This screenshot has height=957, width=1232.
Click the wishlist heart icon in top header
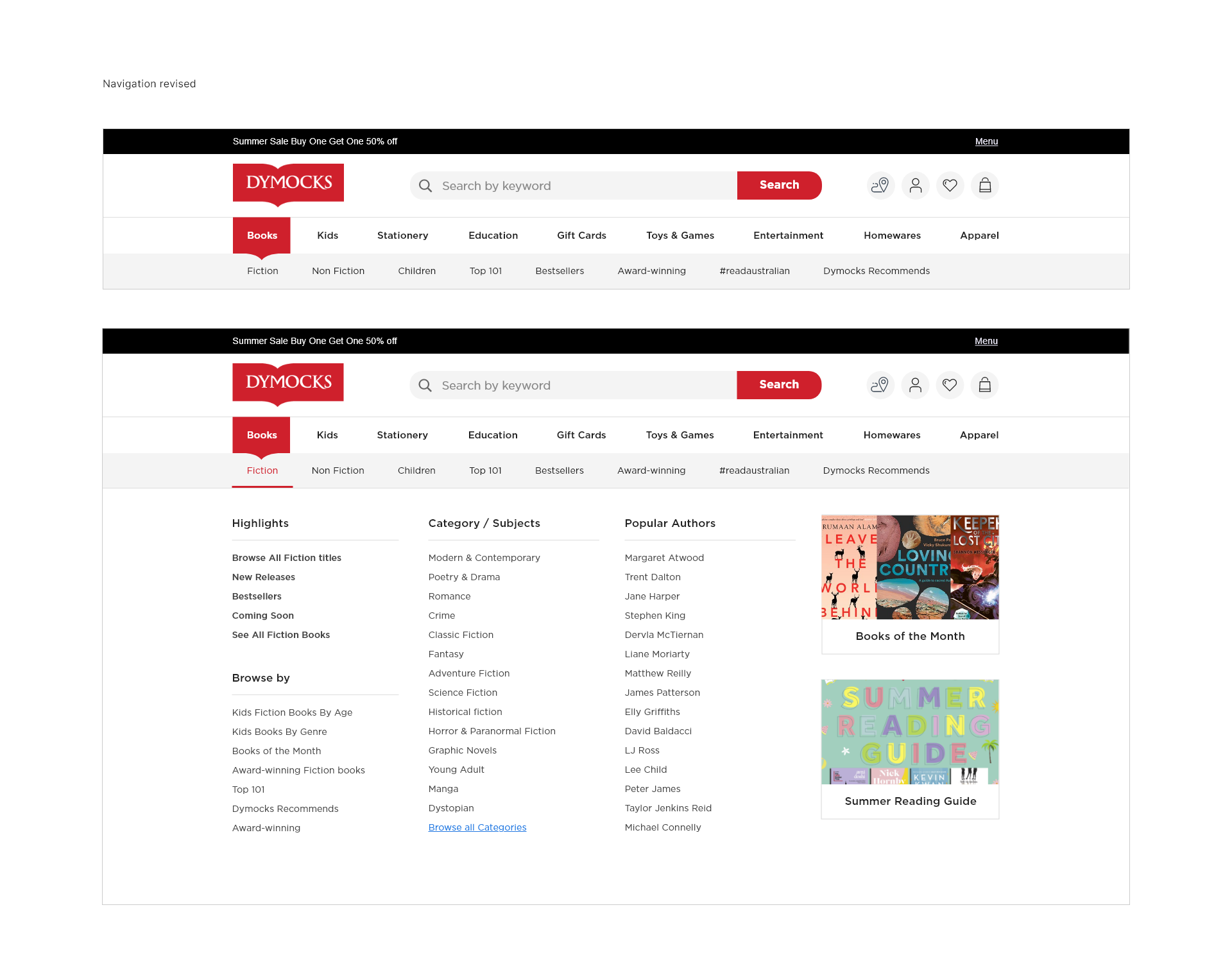coord(950,185)
